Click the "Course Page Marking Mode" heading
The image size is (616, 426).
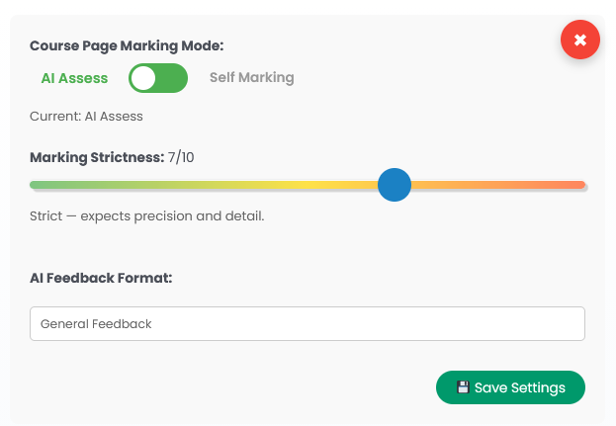pos(126,46)
